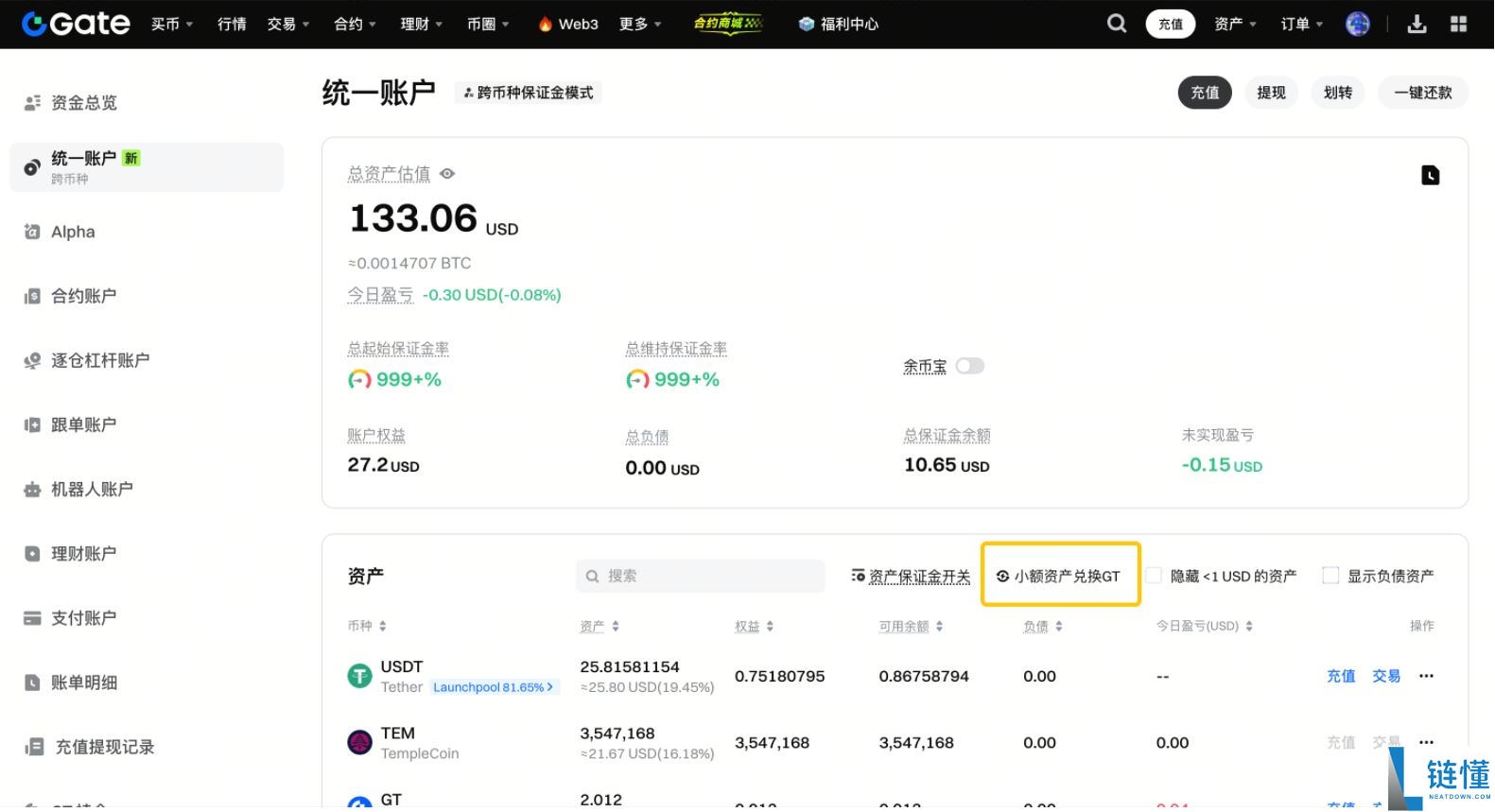Click the 逐仓杠杆账户 sidebar icon
Image resolution: width=1495 pixels, height=812 pixels.
[32, 360]
